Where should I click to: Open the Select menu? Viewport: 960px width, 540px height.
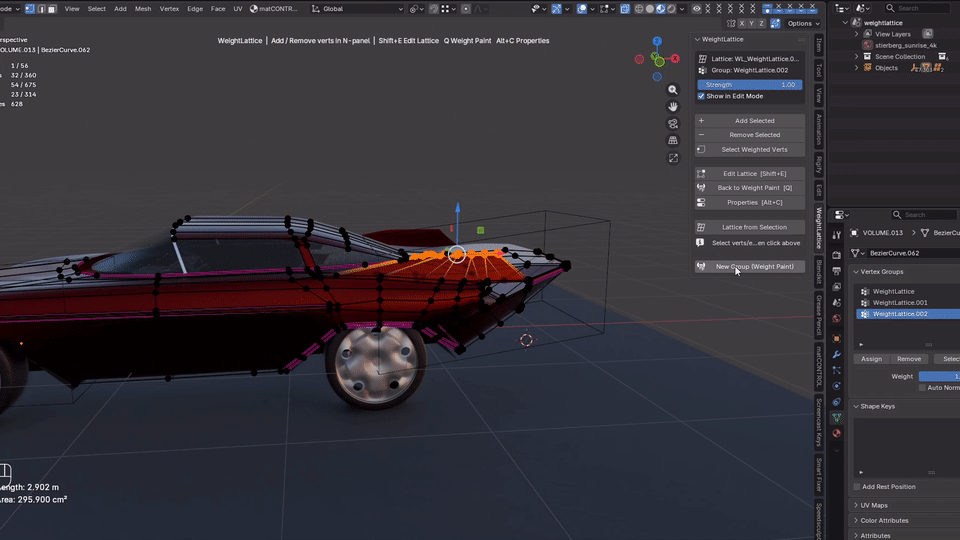coord(97,9)
